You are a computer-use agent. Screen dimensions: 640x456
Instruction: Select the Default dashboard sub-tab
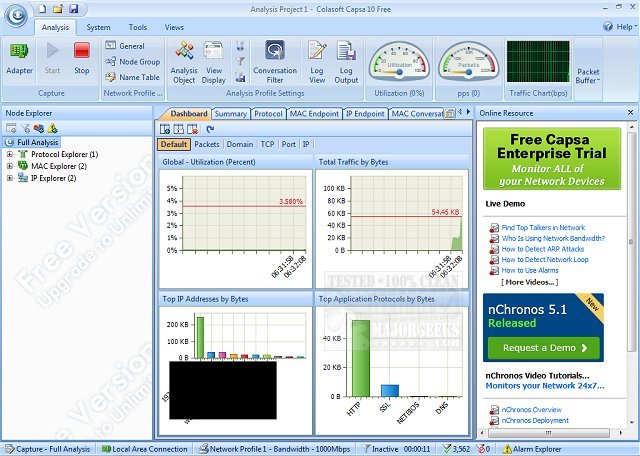click(x=173, y=144)
